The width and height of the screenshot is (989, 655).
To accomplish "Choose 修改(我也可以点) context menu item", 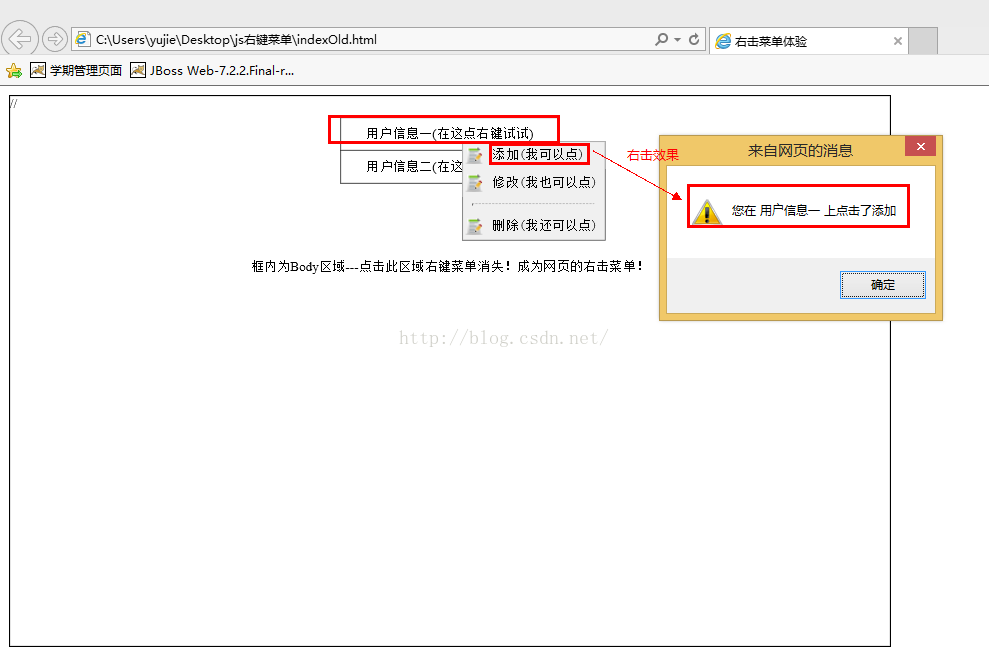I will [x=544, y=182].
